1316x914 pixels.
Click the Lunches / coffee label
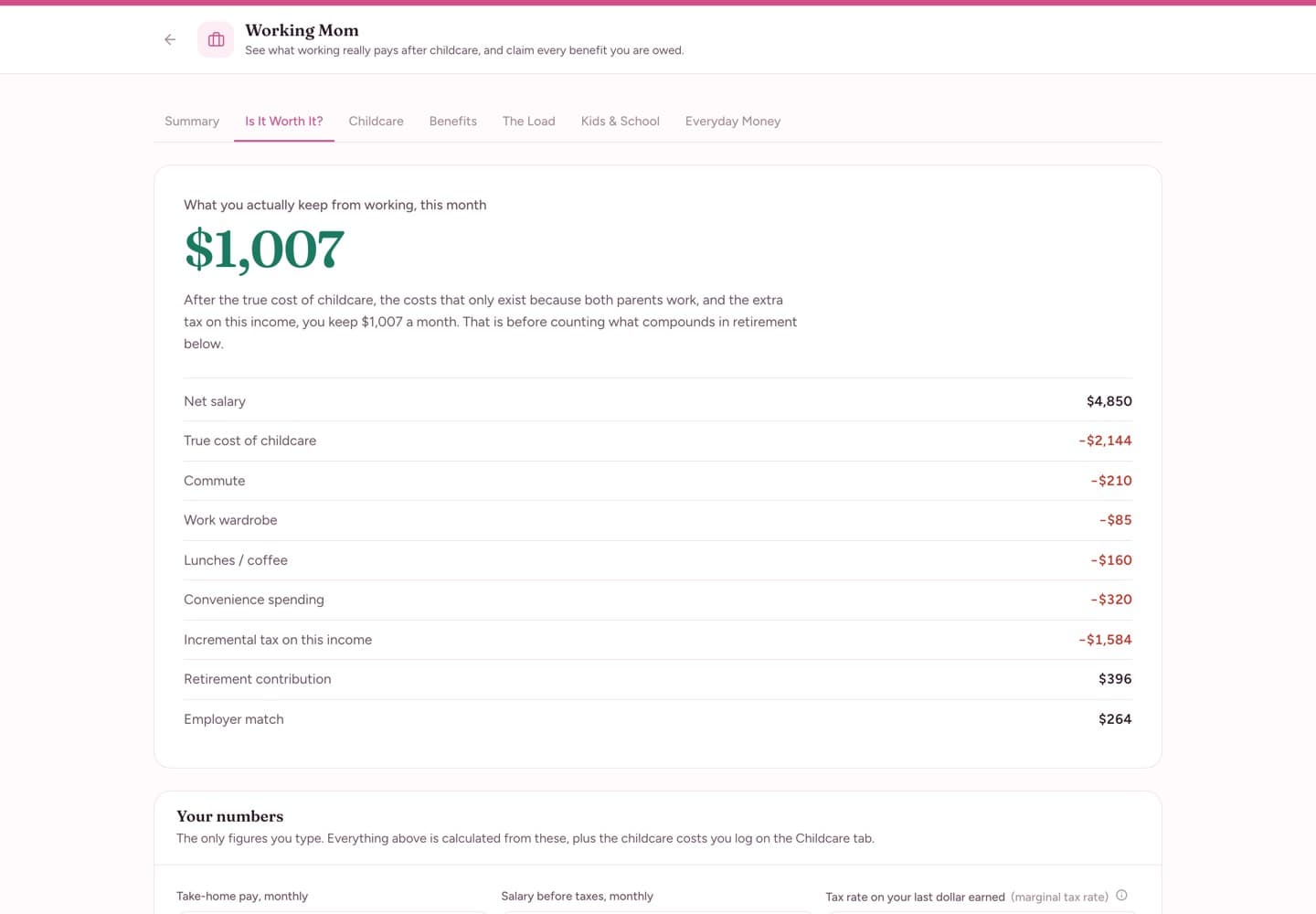pyautogui.click(x=236, y=560)
